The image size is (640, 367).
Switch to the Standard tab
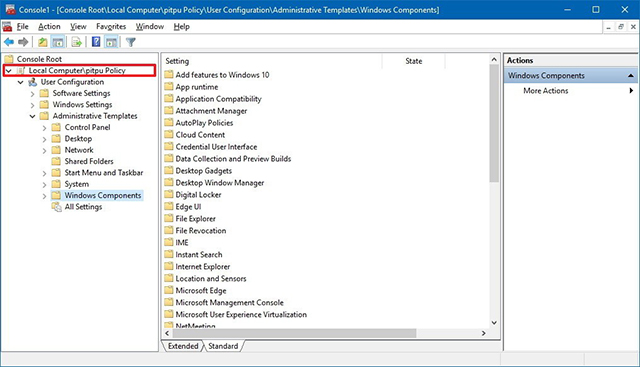223,346
